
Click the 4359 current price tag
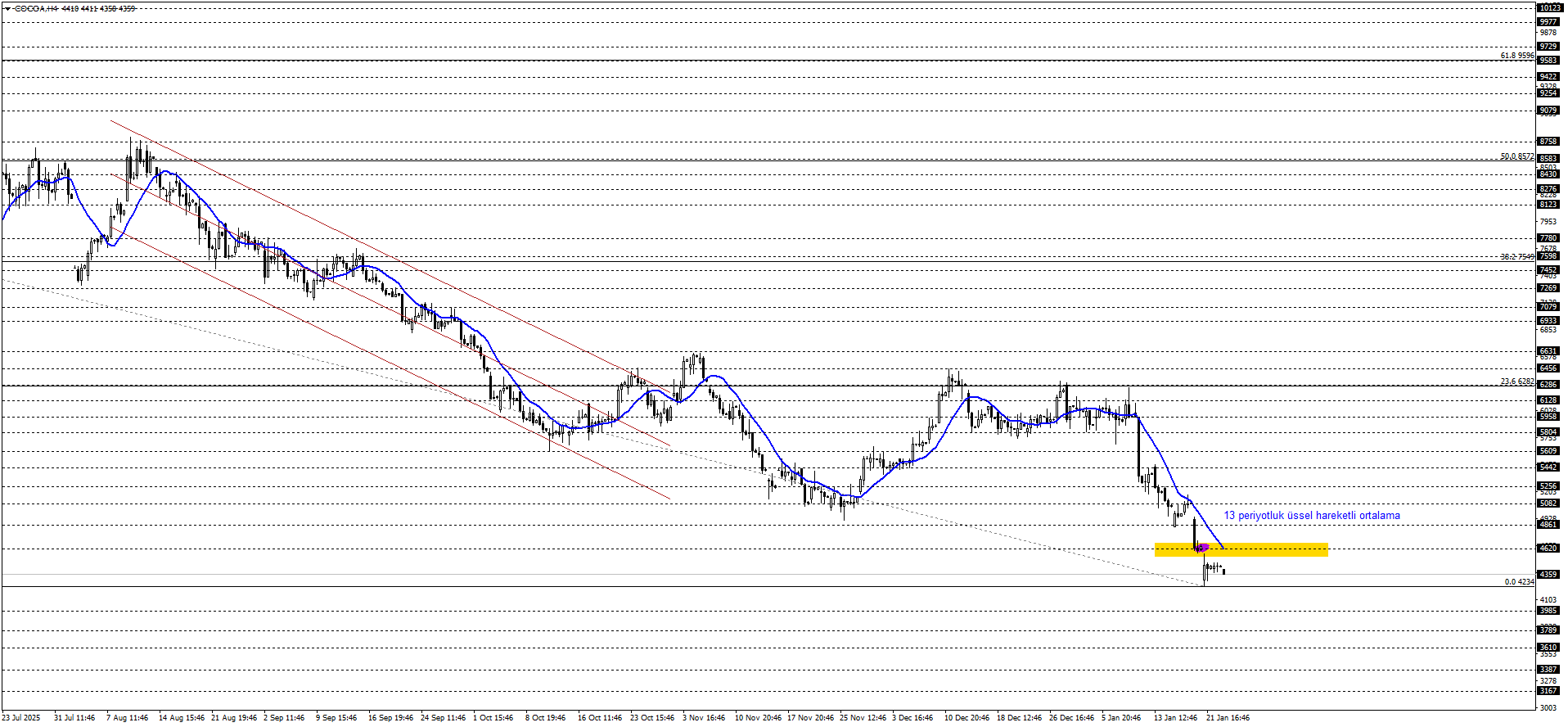[x=1548, y=575]
